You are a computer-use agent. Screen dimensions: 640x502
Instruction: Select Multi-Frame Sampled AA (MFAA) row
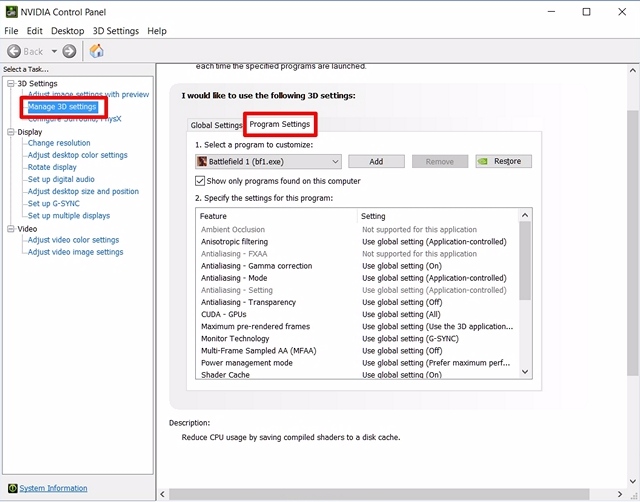(358, 351)
